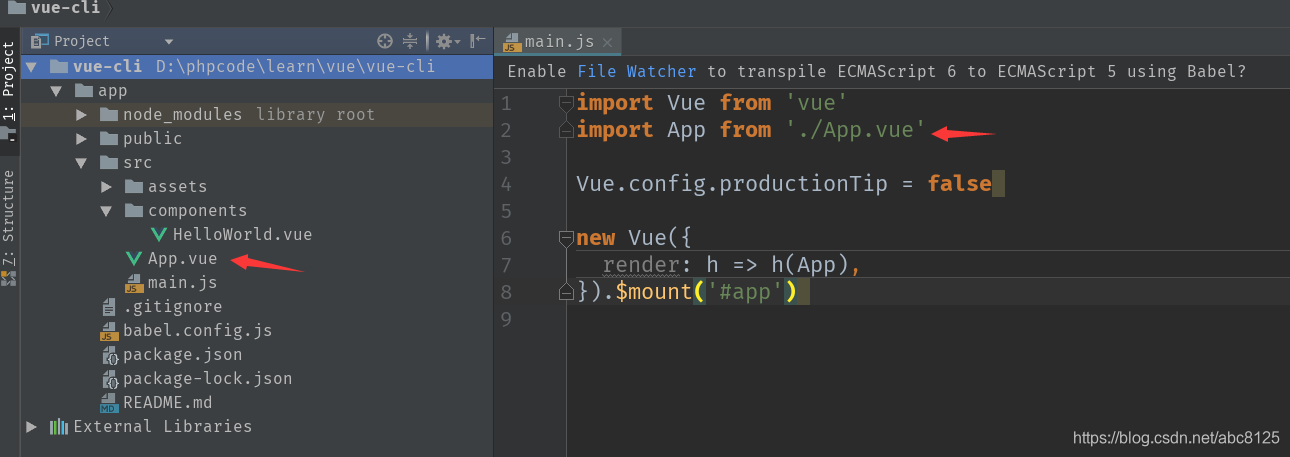The image size is (1290, 457).
Task: Click line number 3 in the gutter
Action: (506, 157)
